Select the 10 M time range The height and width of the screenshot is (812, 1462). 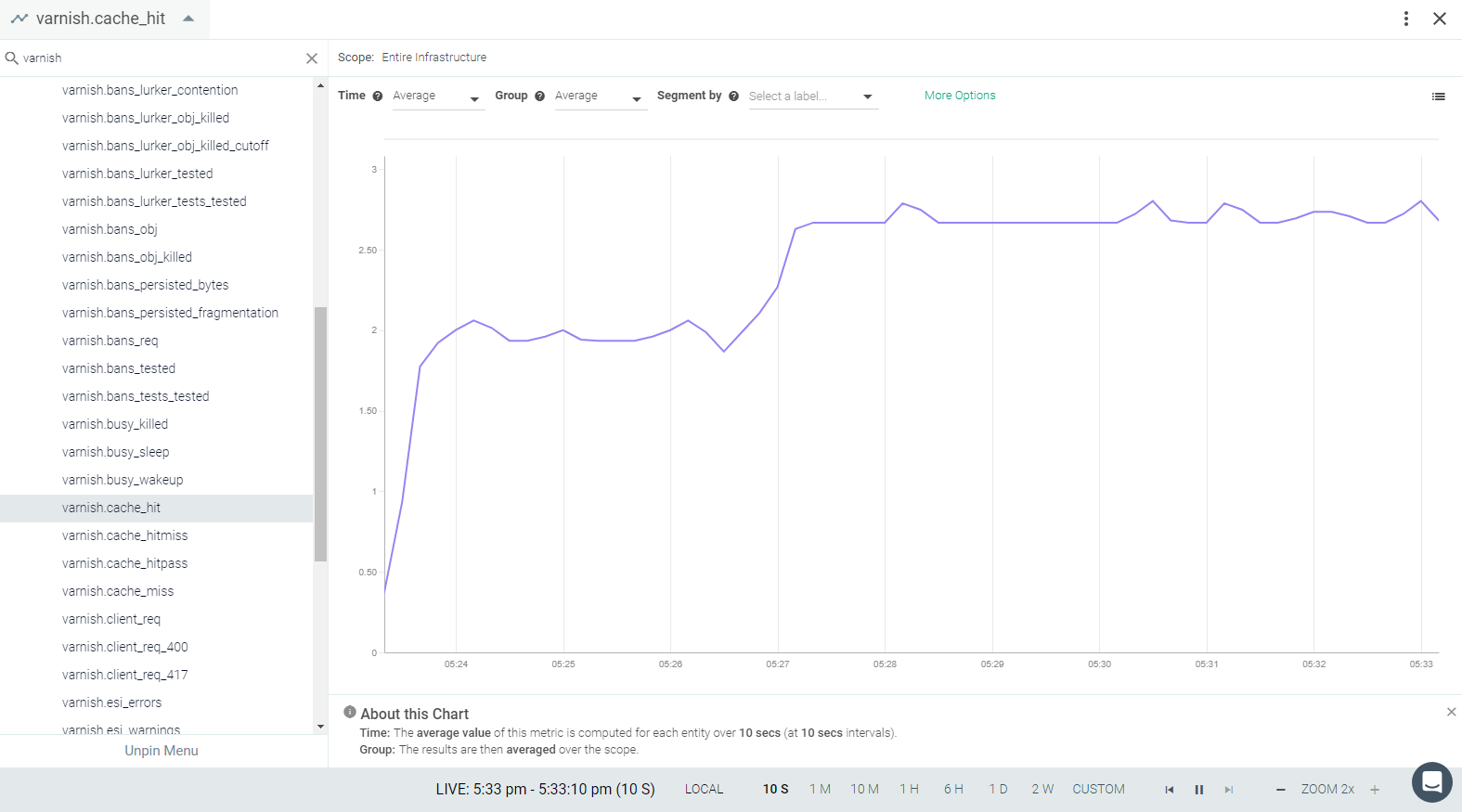tap(864, 790)
